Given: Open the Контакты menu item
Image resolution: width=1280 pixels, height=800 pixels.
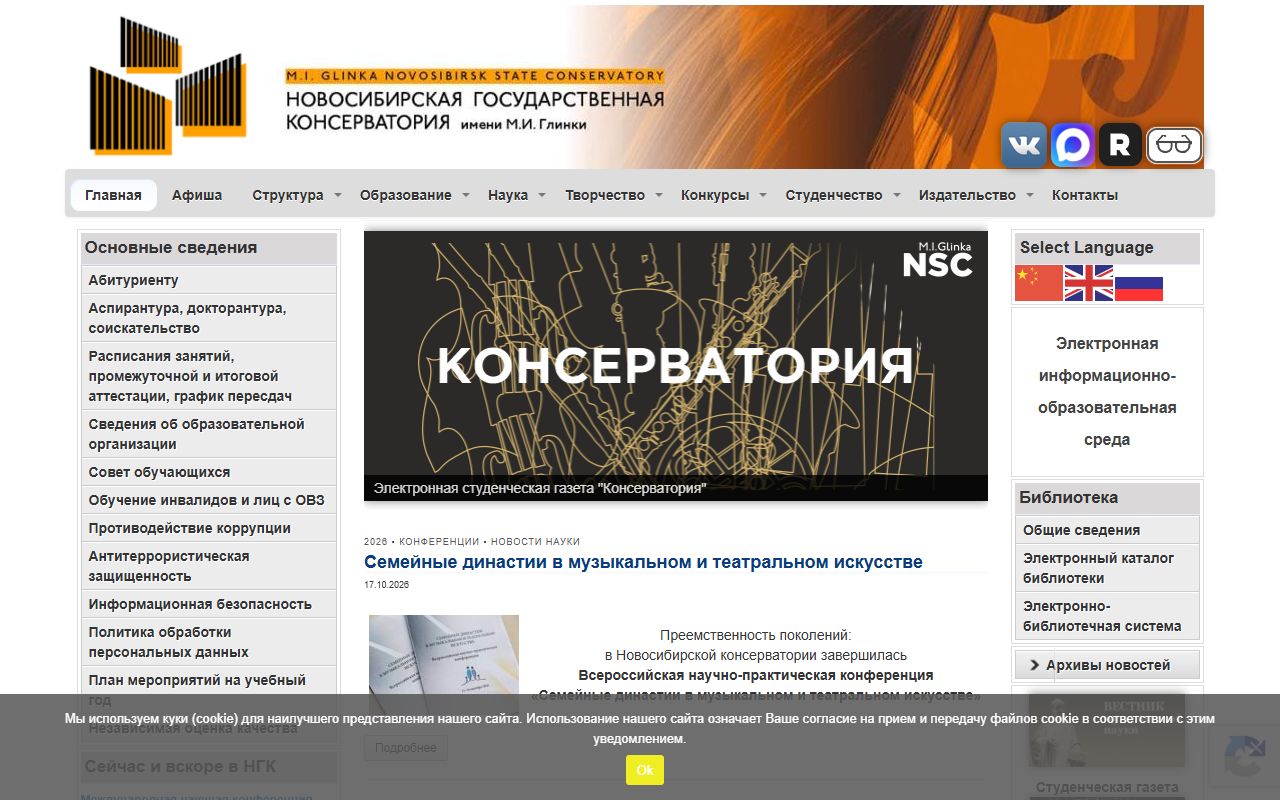Looking at the screenshot, I should point(1085,195).
